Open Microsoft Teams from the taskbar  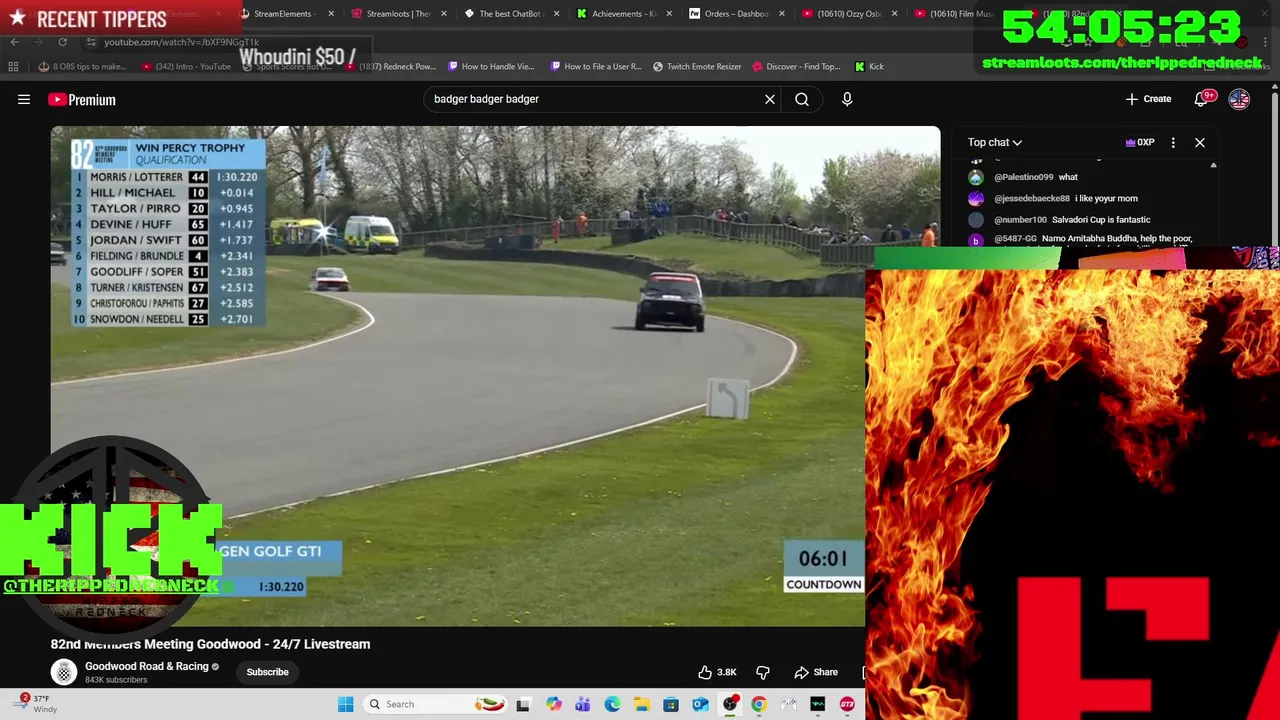pos(583,704)
